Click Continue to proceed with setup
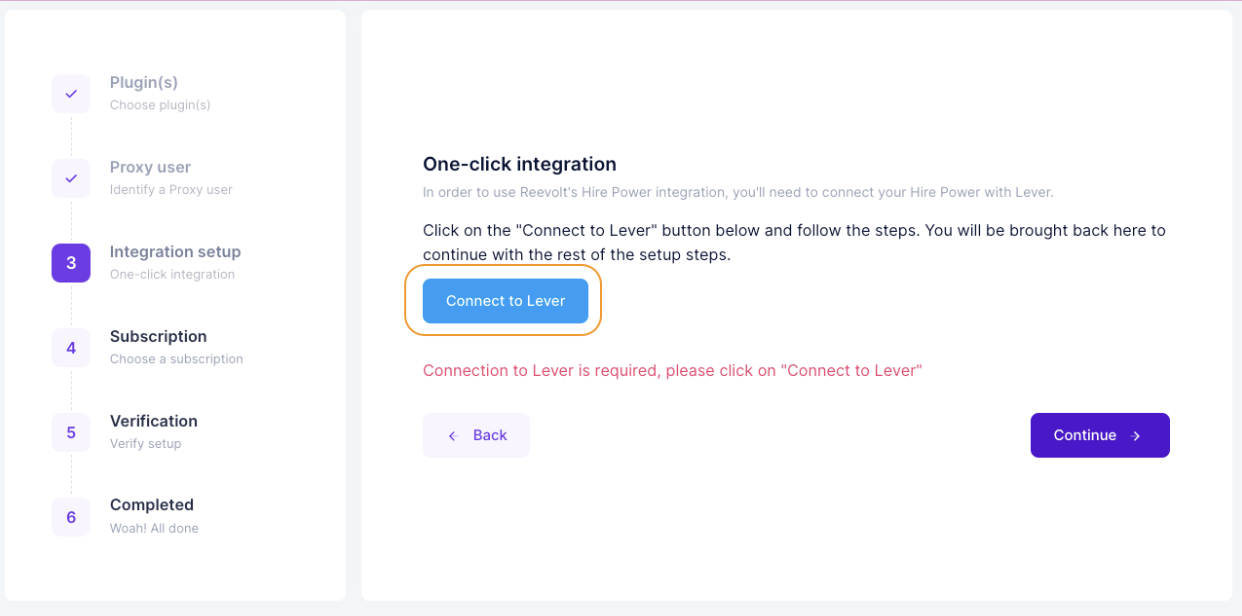Screen dimensions: 1242x616 tap(1100, 435)
